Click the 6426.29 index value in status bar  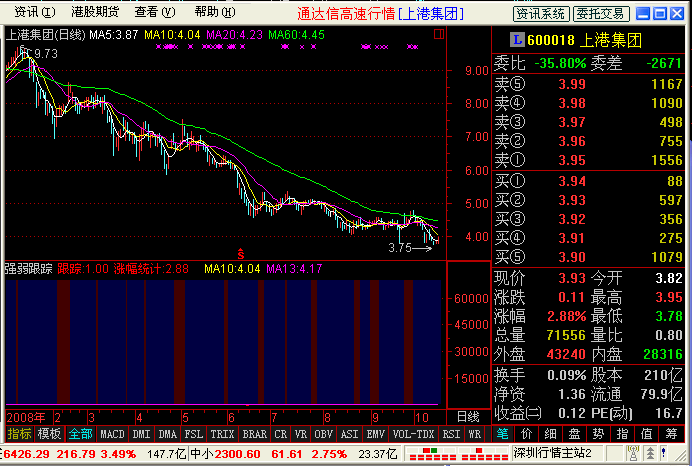(27, 454)
